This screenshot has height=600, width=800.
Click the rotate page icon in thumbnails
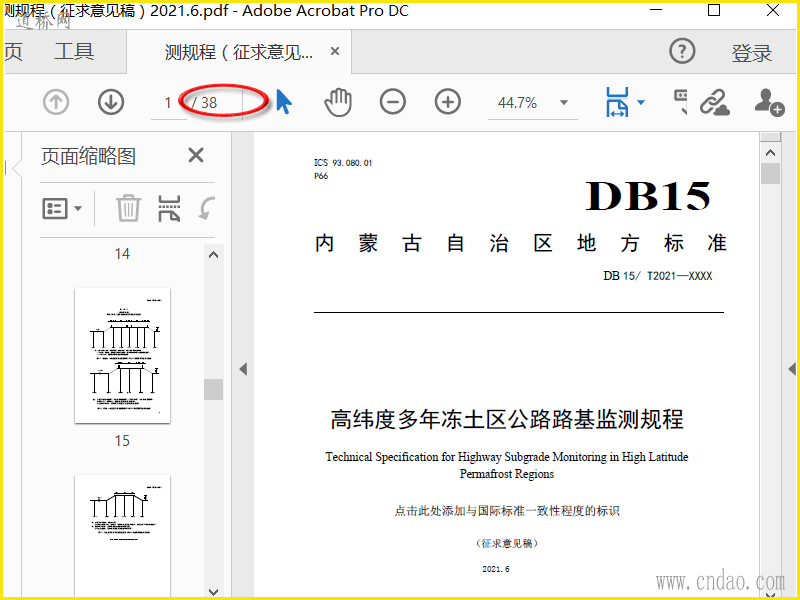[x=207, y=208]
